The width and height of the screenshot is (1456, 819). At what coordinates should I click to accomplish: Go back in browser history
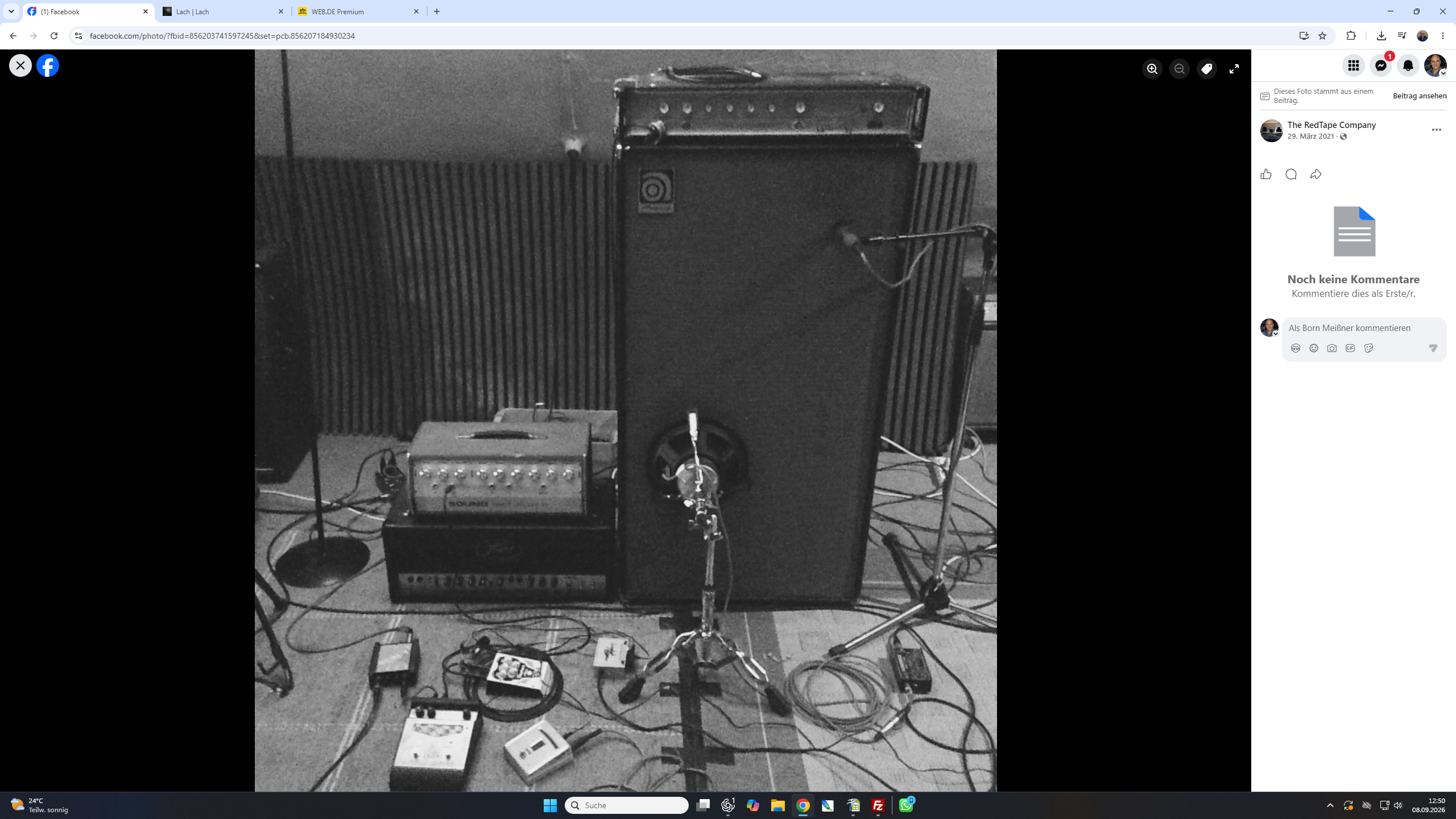(x=13, y=36)
